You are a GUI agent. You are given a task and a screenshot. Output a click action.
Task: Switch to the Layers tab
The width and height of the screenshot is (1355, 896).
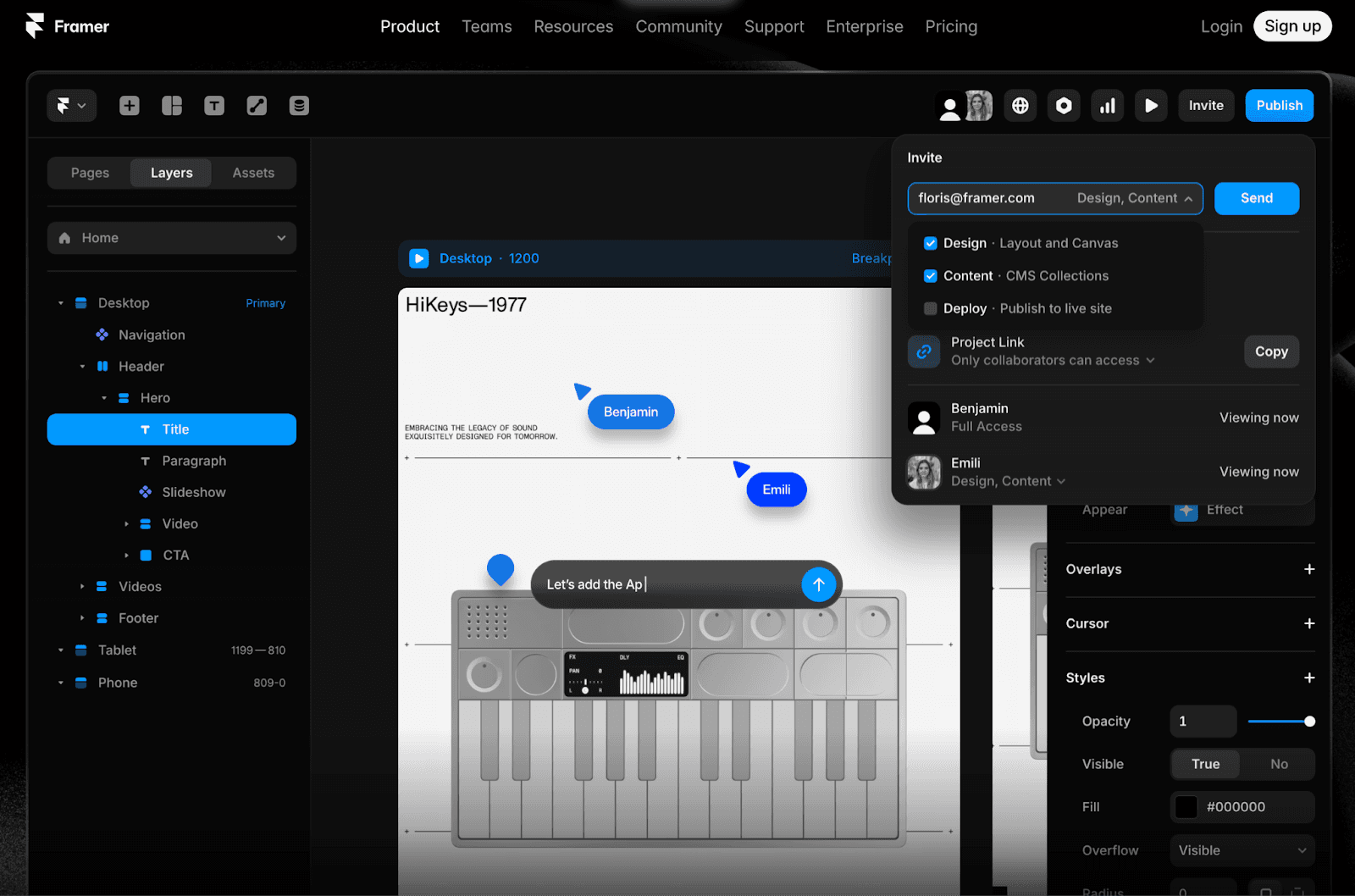coord(171,173)
